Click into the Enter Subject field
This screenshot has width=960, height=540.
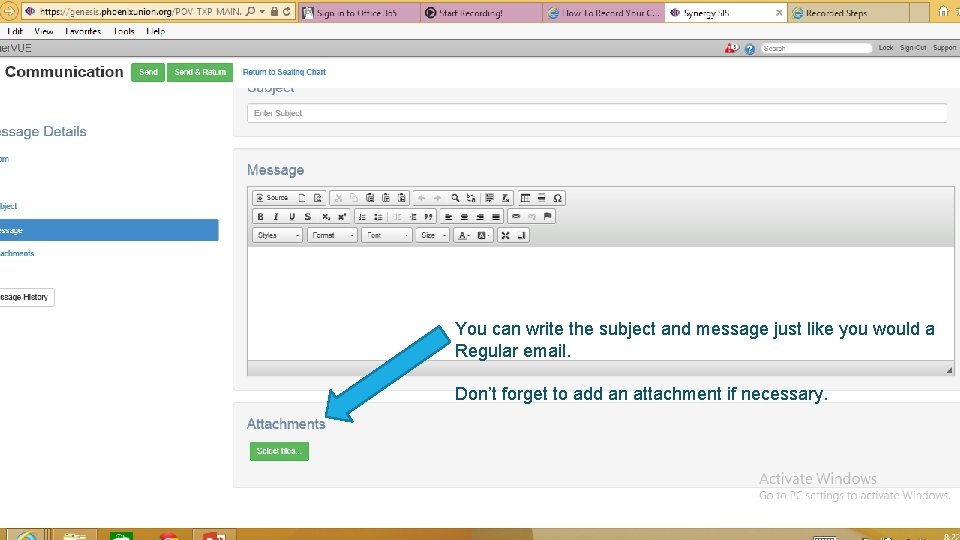pyautogui.click(x=597, y=113)
